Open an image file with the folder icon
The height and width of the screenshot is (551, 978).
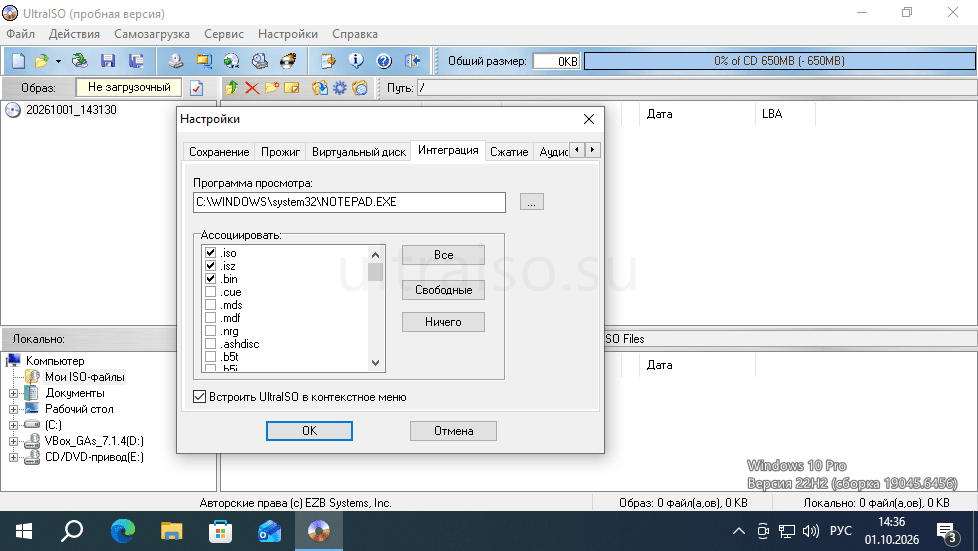tap(41, 61)
